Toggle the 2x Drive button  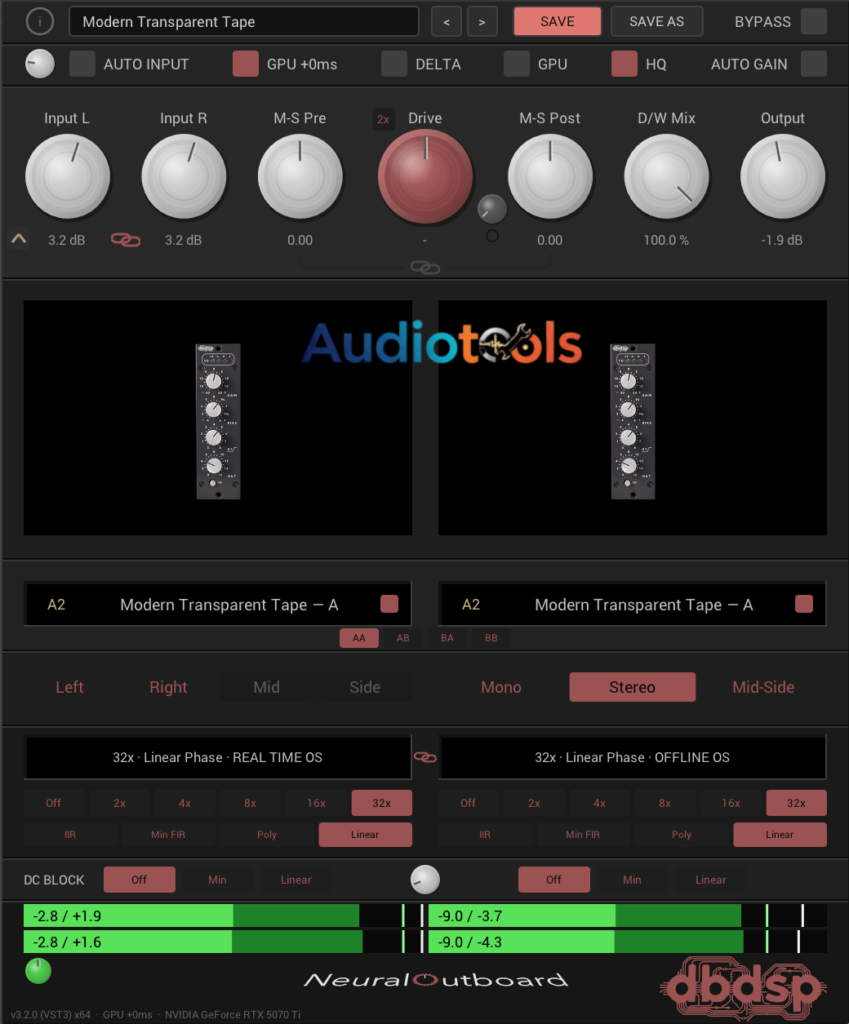[383, 120]
